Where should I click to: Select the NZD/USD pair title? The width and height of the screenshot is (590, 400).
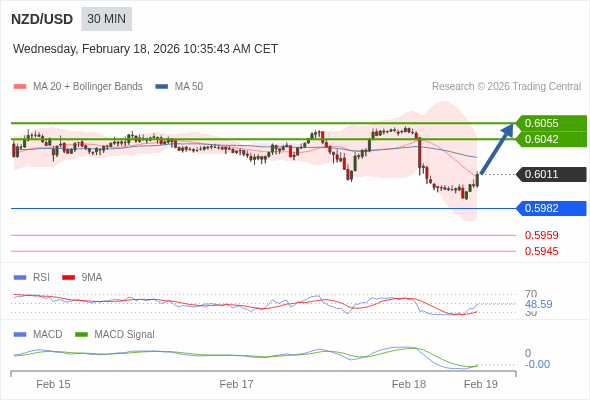pyautogui.click(x=42, y=19)
